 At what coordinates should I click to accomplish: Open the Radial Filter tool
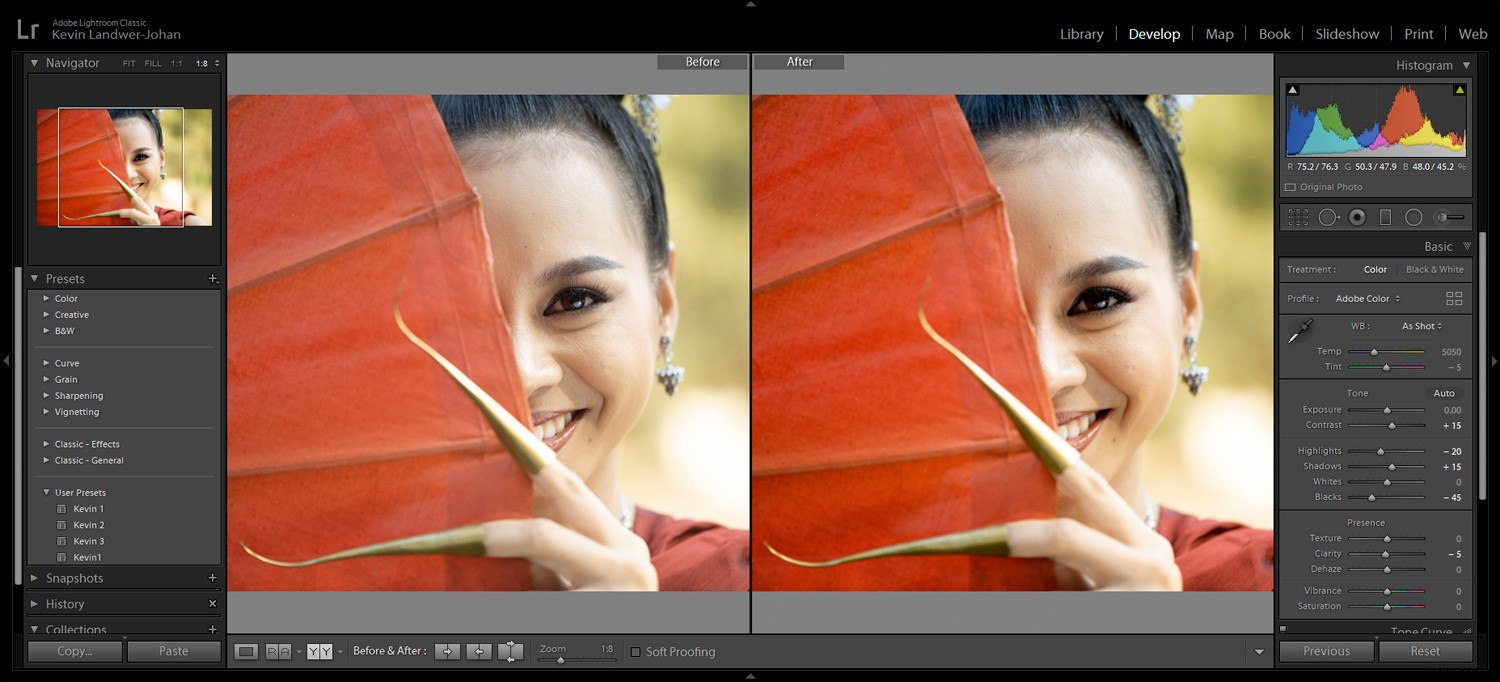pyautogui.click(x=1414, y=217)
